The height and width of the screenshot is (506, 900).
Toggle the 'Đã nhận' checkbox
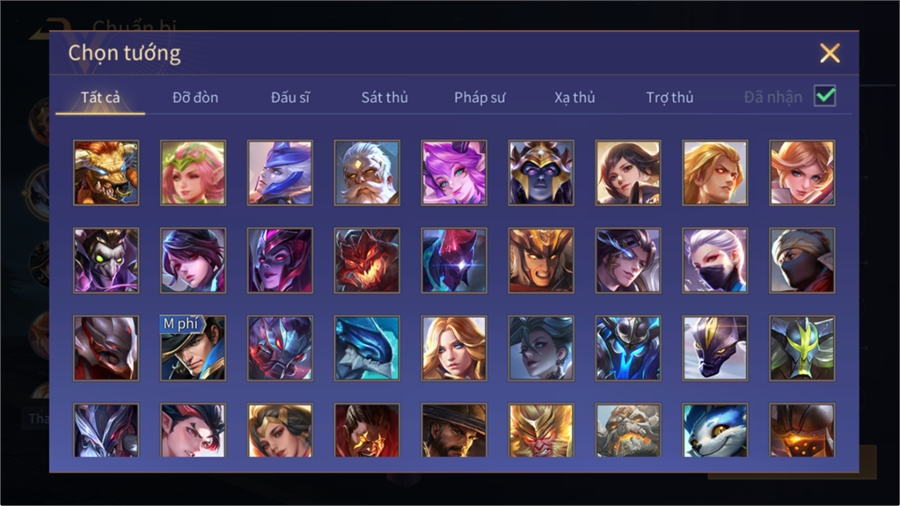tap(825, 96)
